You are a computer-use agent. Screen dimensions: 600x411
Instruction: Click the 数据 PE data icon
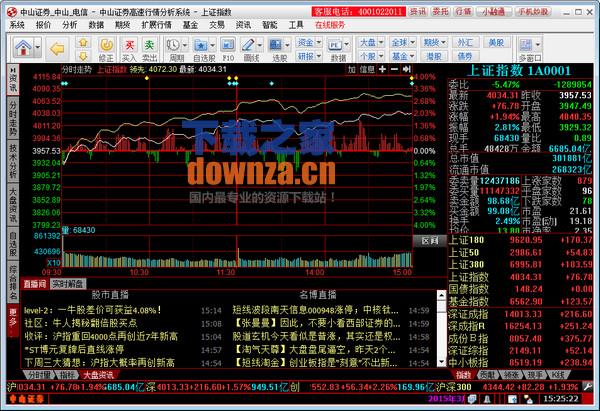point(335,45)
